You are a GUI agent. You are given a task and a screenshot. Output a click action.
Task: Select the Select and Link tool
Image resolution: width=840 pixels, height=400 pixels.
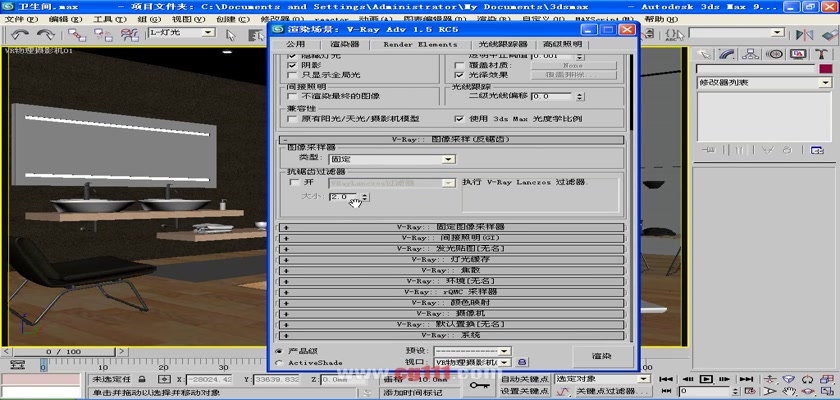[x=77, y=35]
